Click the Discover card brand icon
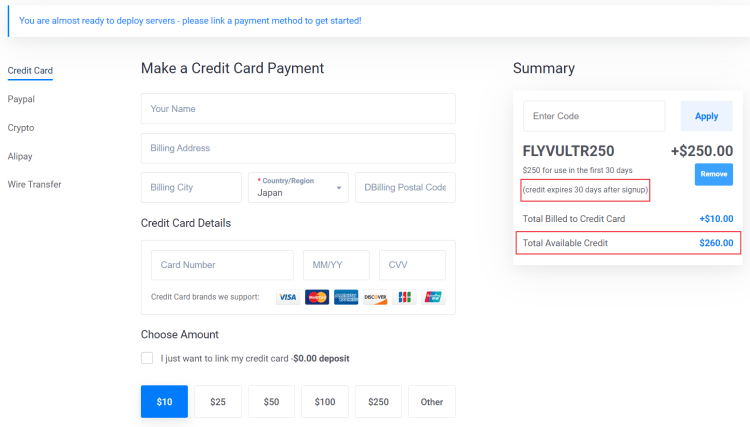The image size is (750, 427). pyautogui.click(x=375, y=297)
